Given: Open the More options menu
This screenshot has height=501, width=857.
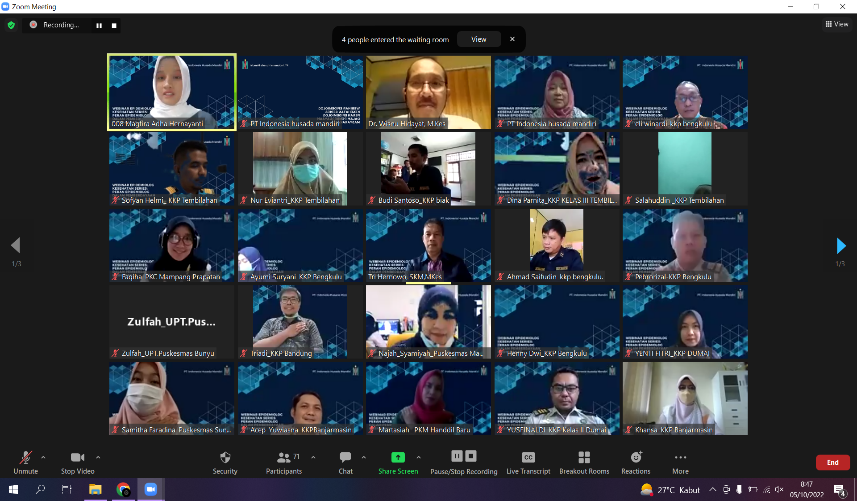Looking at the screenshot, I should (680, 462).
